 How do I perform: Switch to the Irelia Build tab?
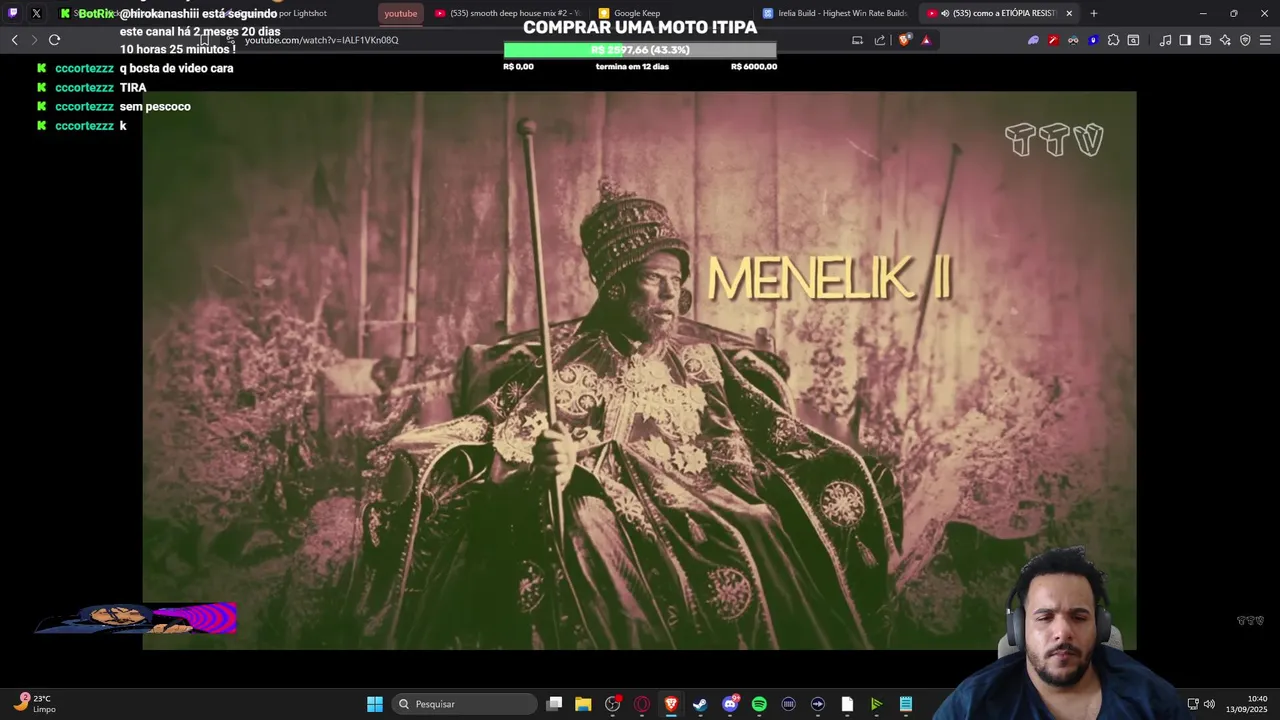(x=835, y=13)
